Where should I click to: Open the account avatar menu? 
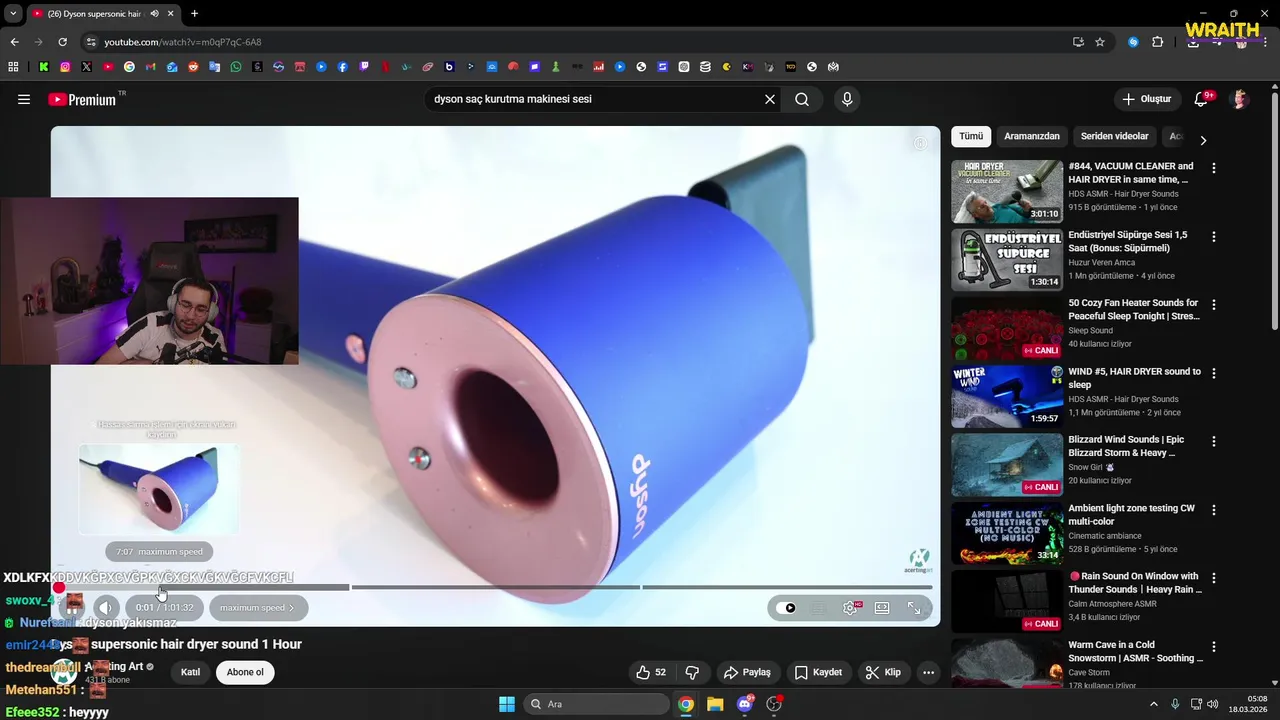1240,99
